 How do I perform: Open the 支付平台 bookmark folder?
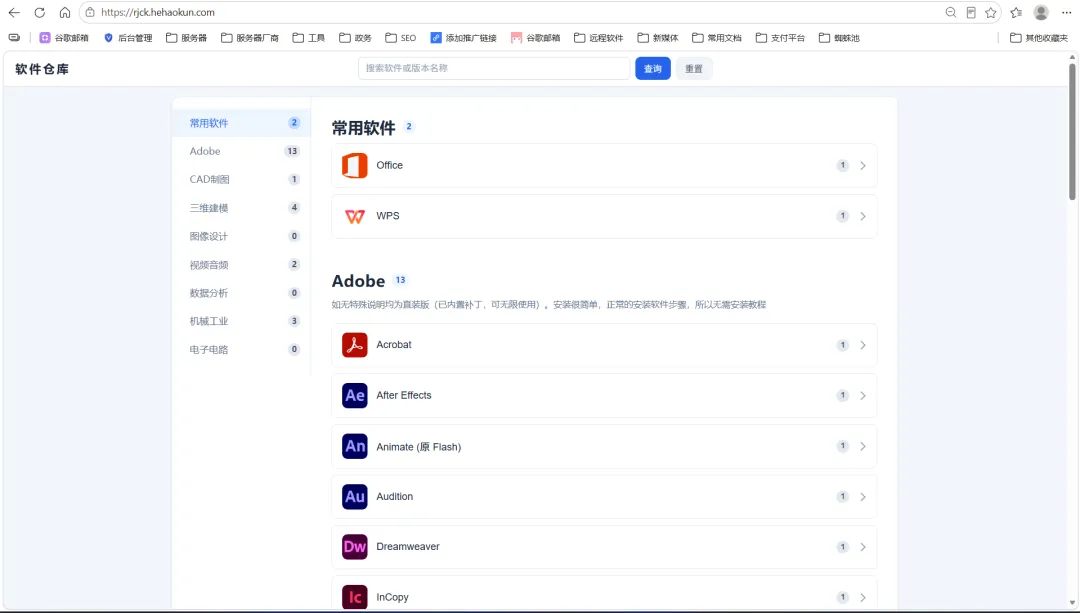click(x=780, y=38)
